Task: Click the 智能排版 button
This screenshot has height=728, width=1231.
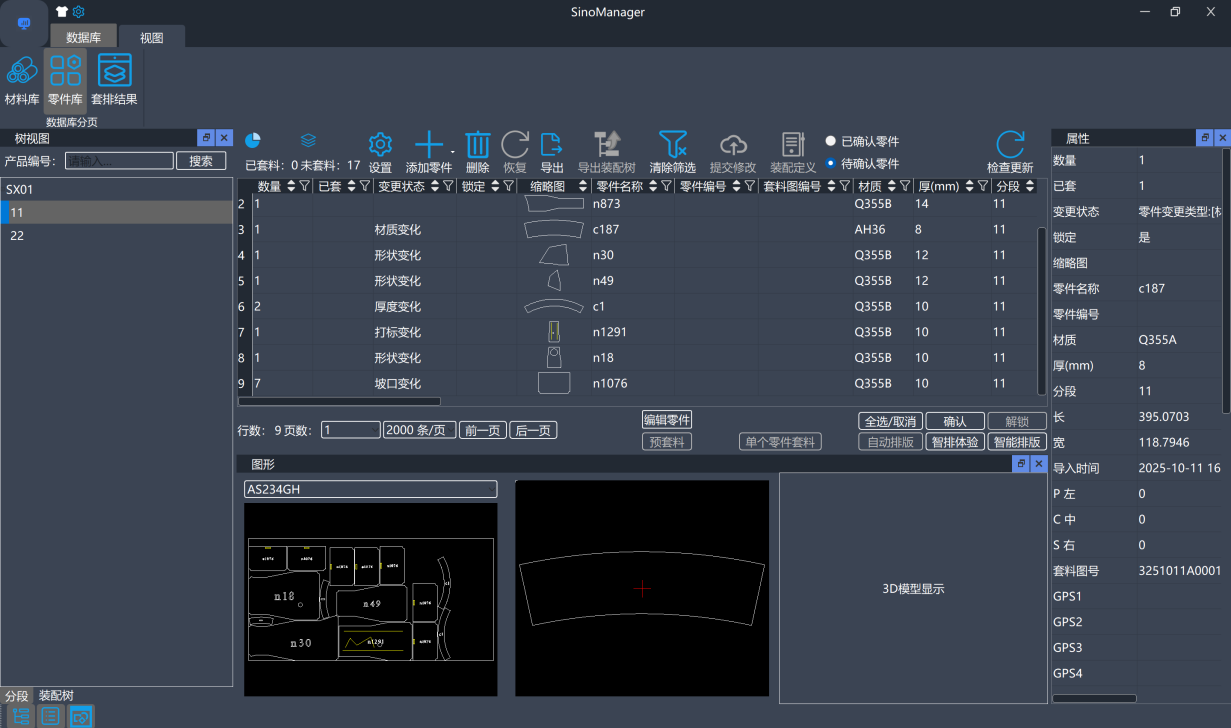Action: [1016, 442]
